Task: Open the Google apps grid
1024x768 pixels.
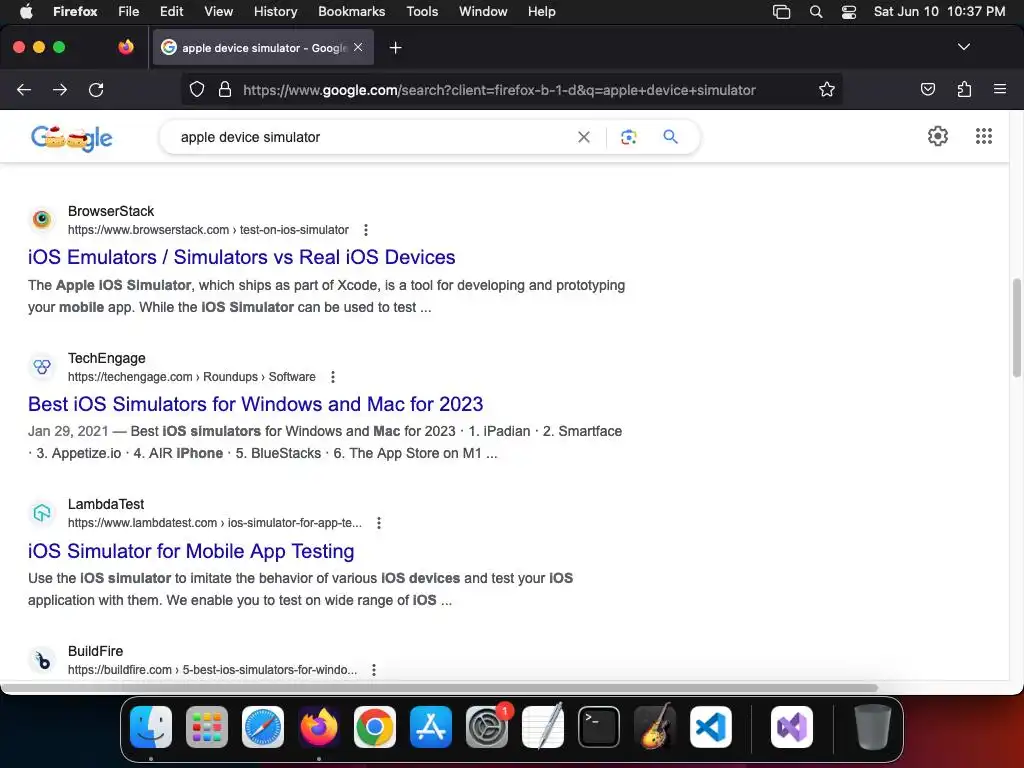Action: tap(984, 136)
